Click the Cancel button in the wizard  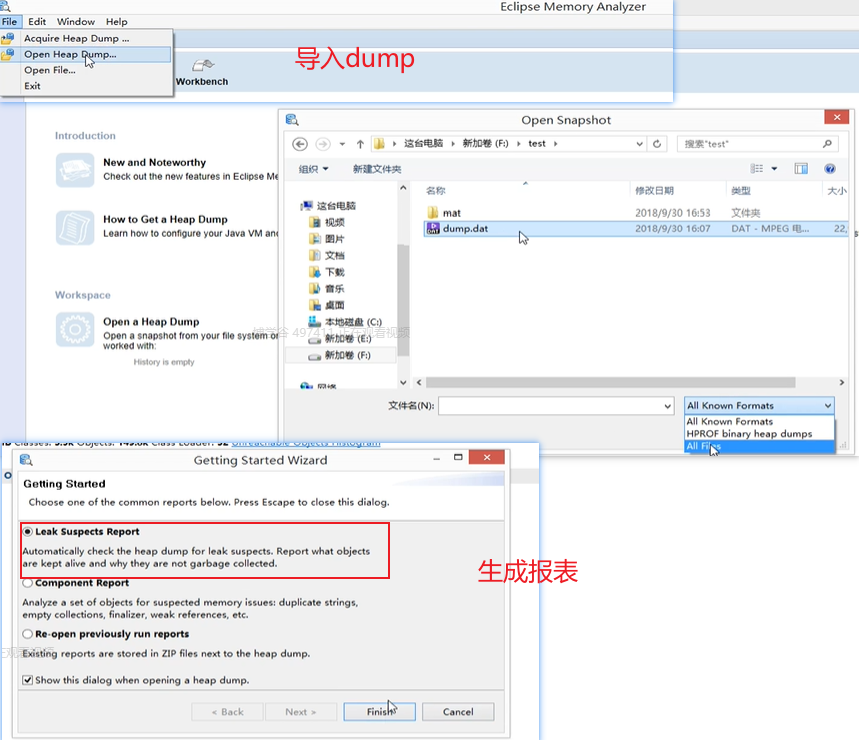[458, 712]
